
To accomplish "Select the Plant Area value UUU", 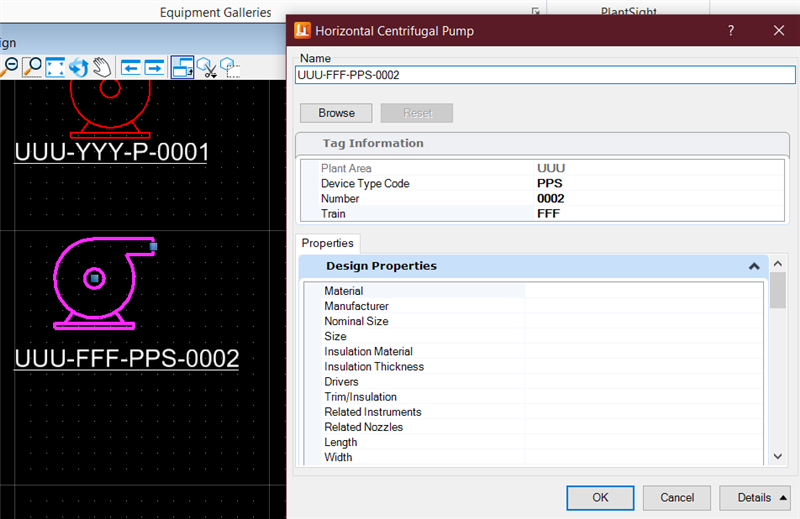I will [x=551, y=168].
